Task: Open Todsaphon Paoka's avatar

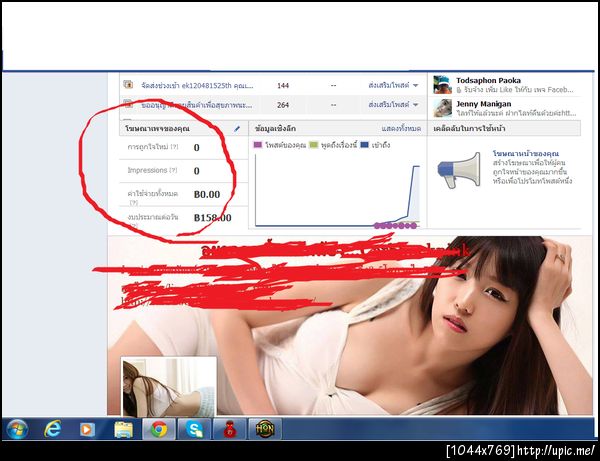Action: point(442,85)
